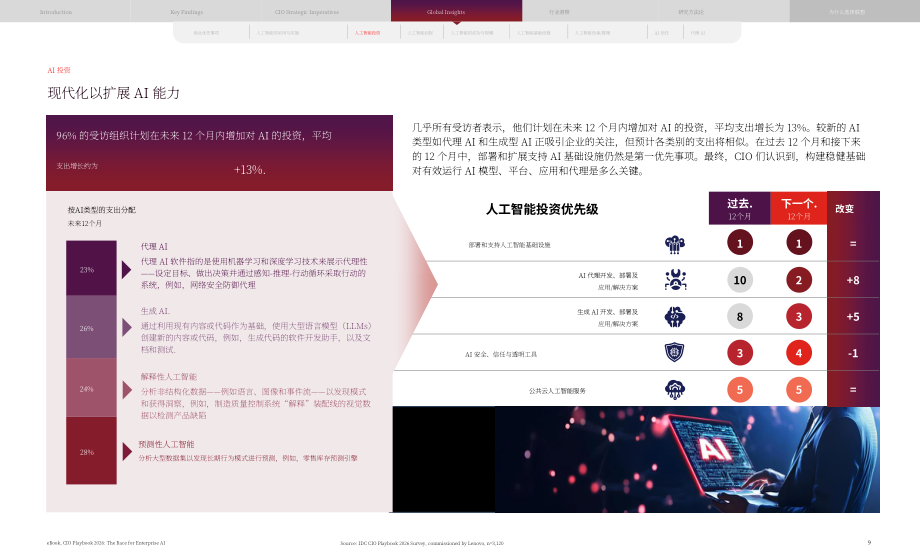Open the CIO Strategic Imperatives tab
Screen dimensions: 920x559
(x=307, y=12)
